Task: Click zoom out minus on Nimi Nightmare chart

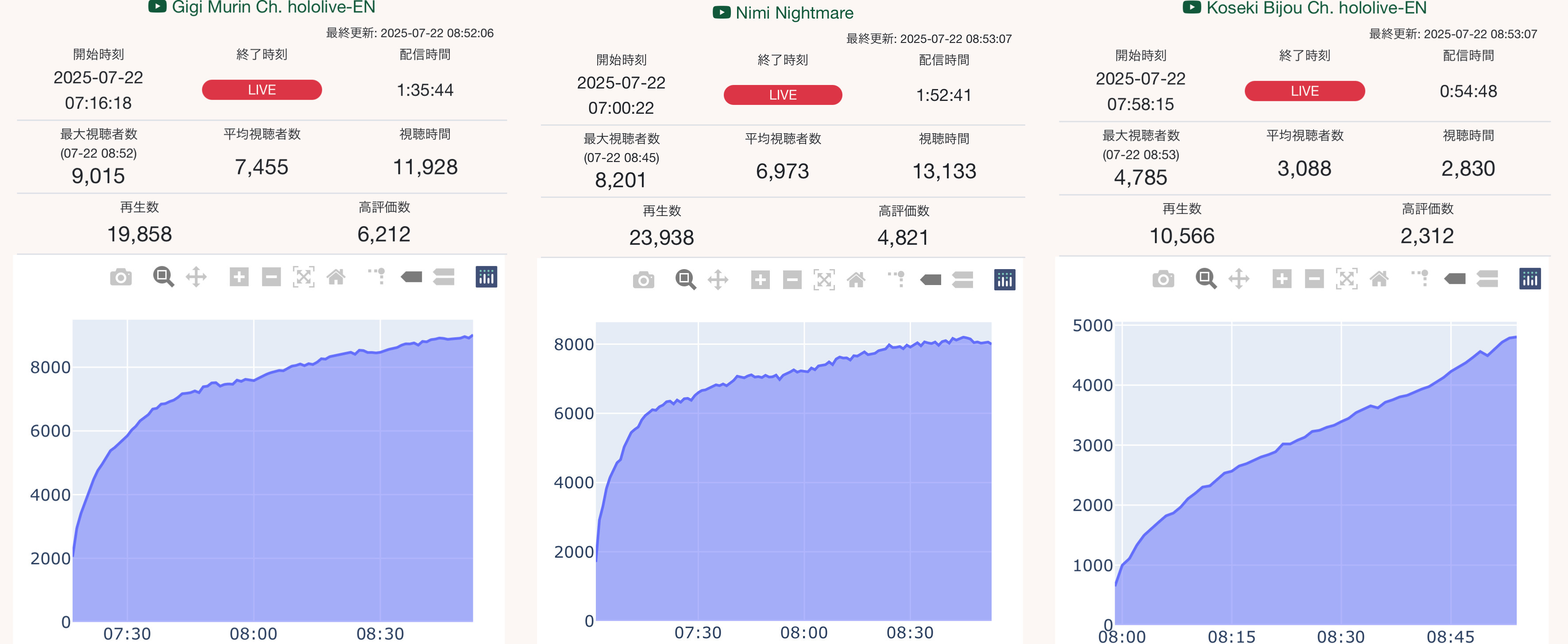Action: click(x=792, y=280)
